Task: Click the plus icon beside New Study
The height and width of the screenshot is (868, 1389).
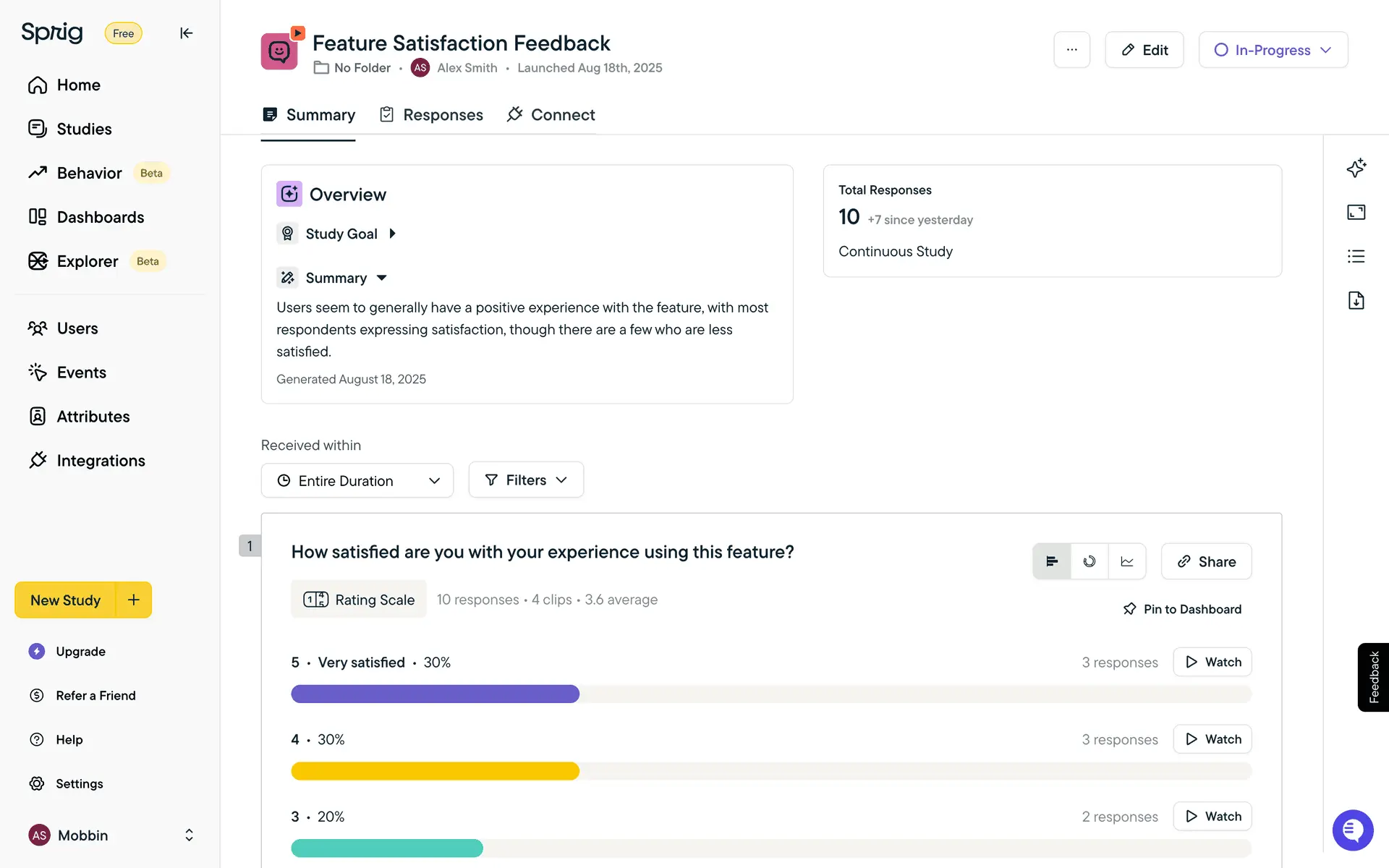Action: [134, 600]
